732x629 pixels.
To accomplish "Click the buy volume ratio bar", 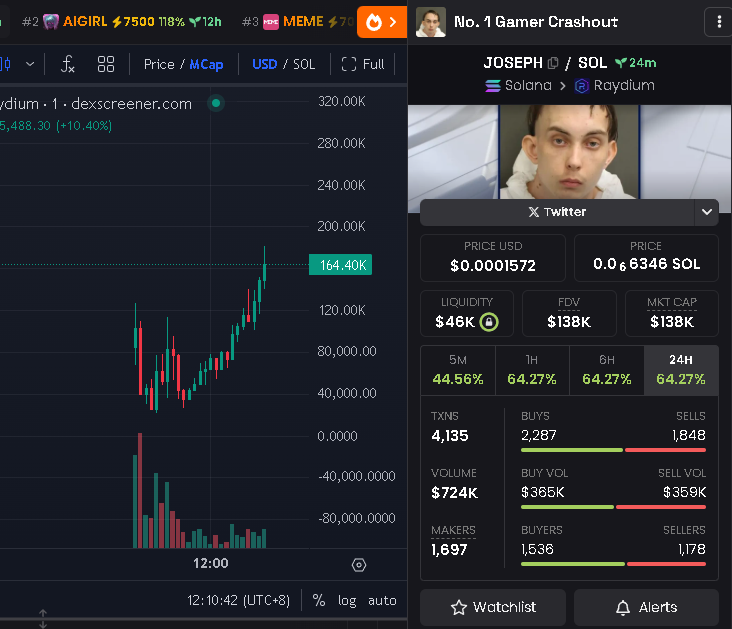I will [x=613, y=507].
